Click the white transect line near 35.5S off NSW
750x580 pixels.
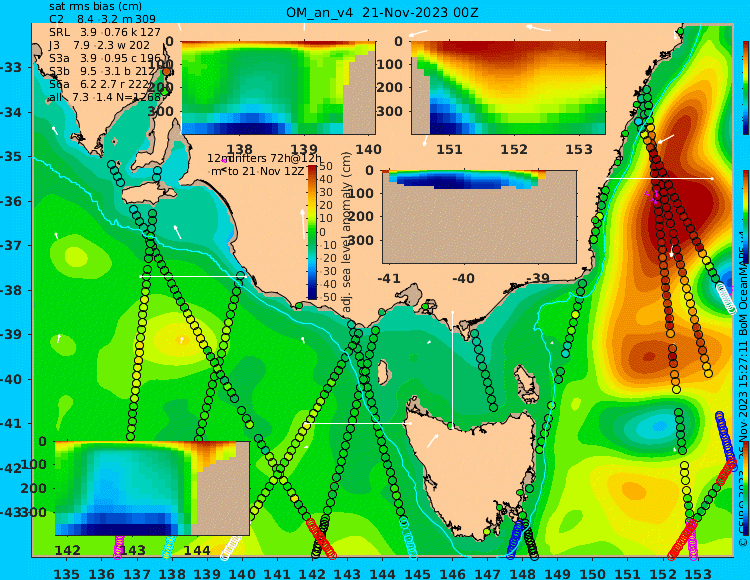coord(660,178)
